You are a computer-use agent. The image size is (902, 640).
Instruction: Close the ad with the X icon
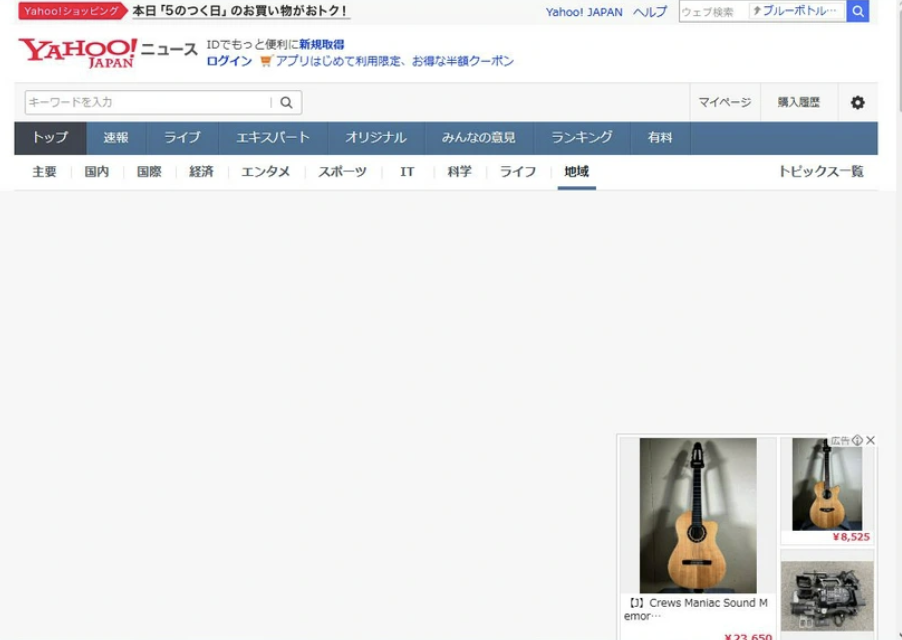870,440
